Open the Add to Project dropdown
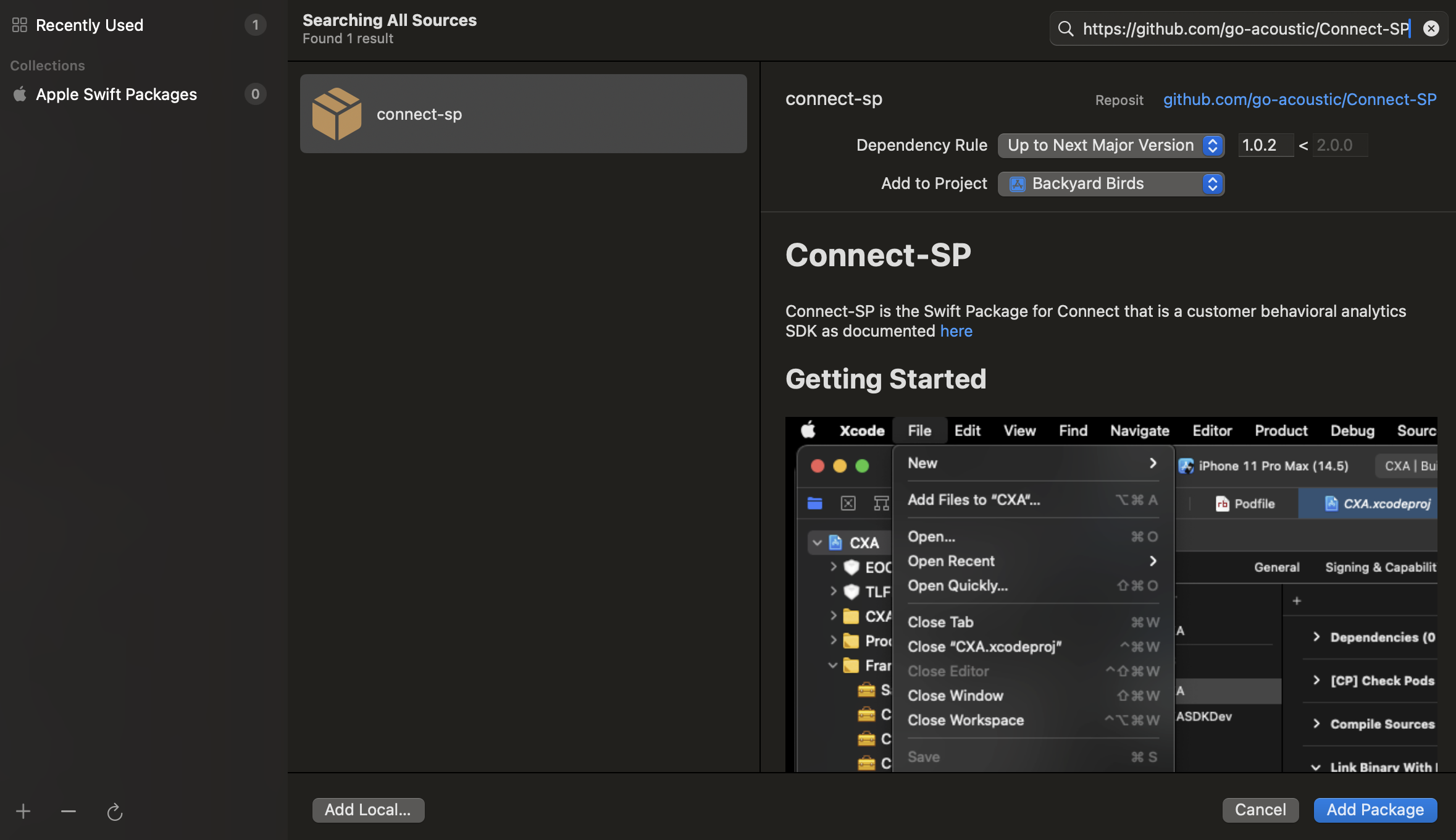1456x840 pixels. (1111, 183)
